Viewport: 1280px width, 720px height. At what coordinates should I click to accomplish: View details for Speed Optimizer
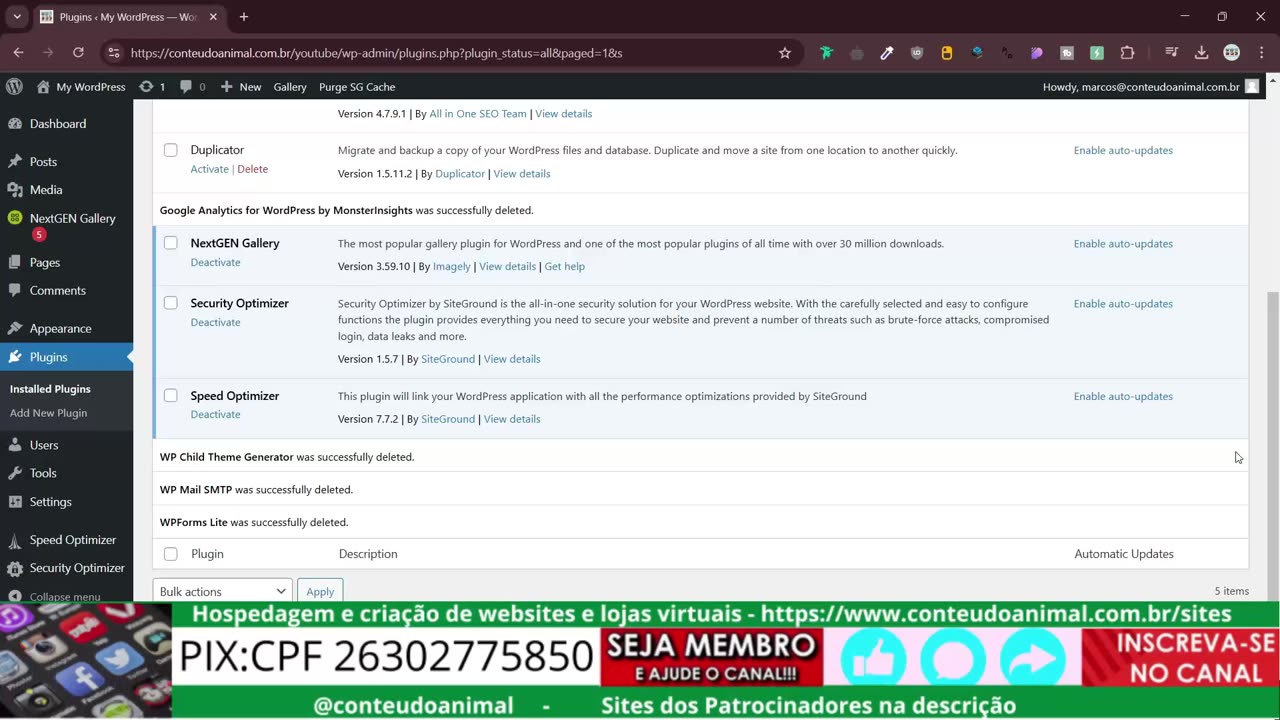point(512,419)
